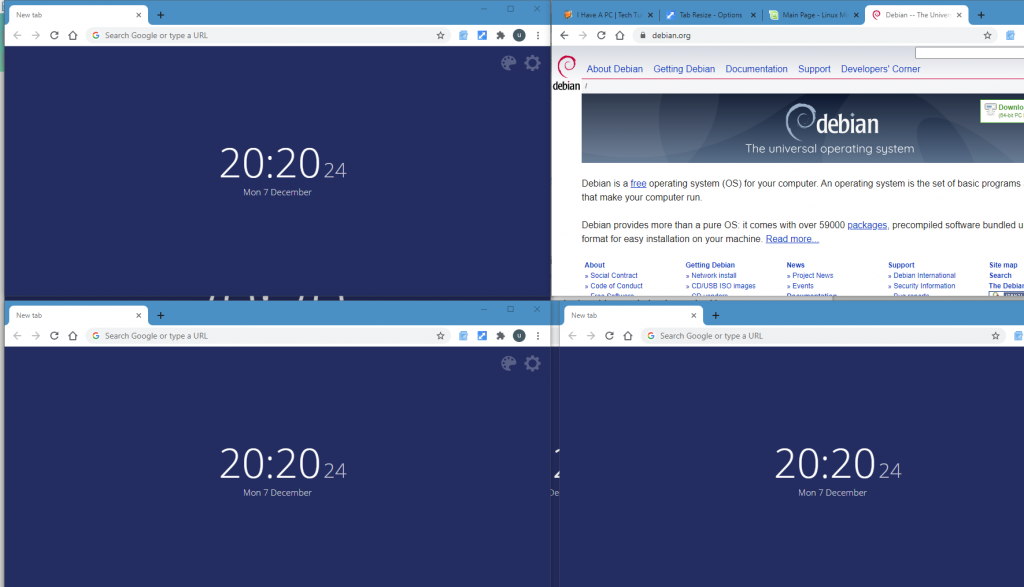Open the 'About Debian' navigation link
Screen dimensions: 1024x587
tap(615, 69)
